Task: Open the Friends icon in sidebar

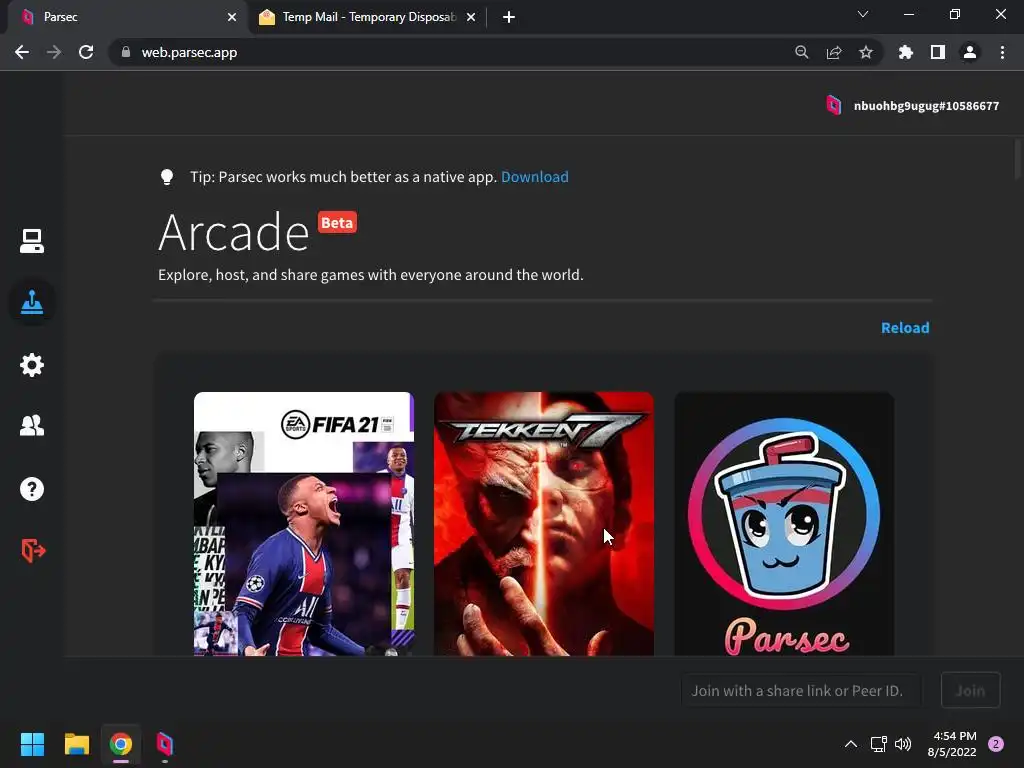Action: click(x=31, y=426)
